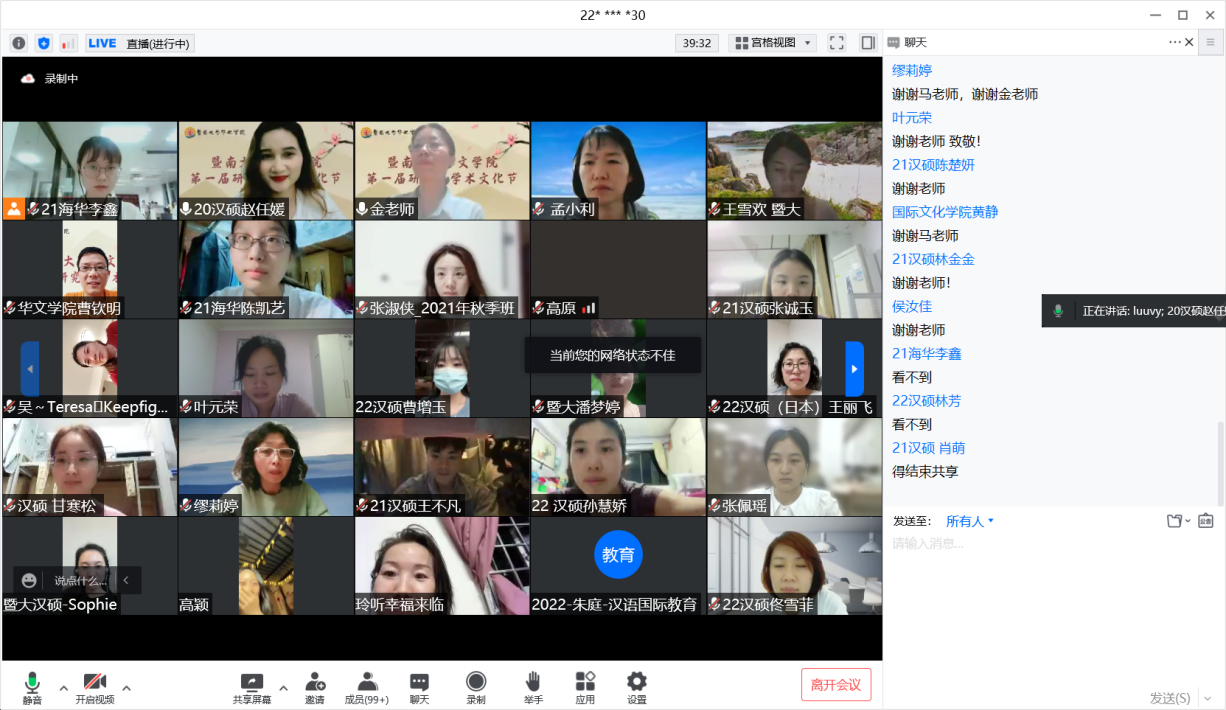Toggle recording with 录制 button
The width and height of the screenshot is (1226, 710).
(x=476, y=688)
